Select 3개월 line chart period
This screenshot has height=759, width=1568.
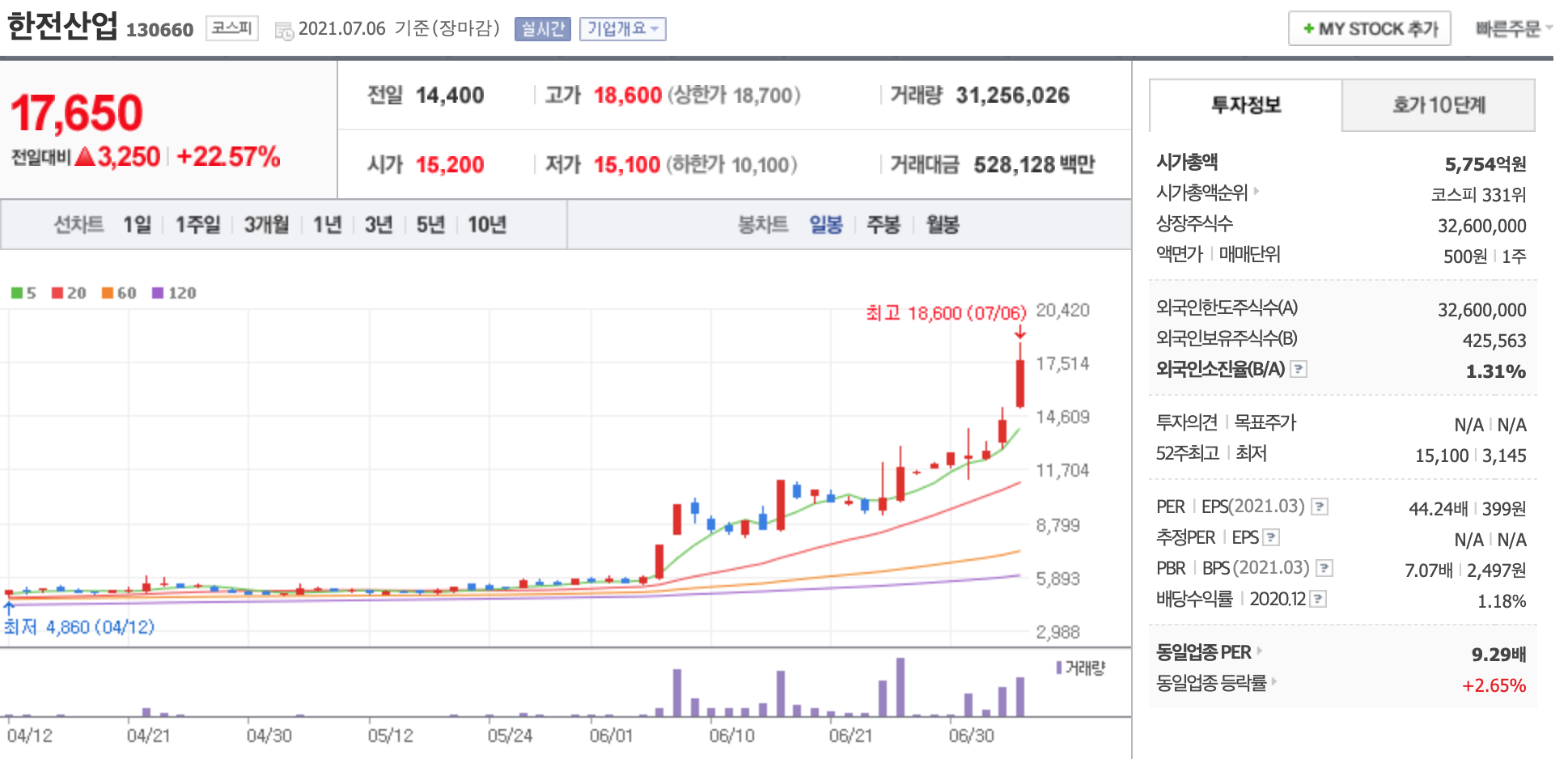click(266, 225)
